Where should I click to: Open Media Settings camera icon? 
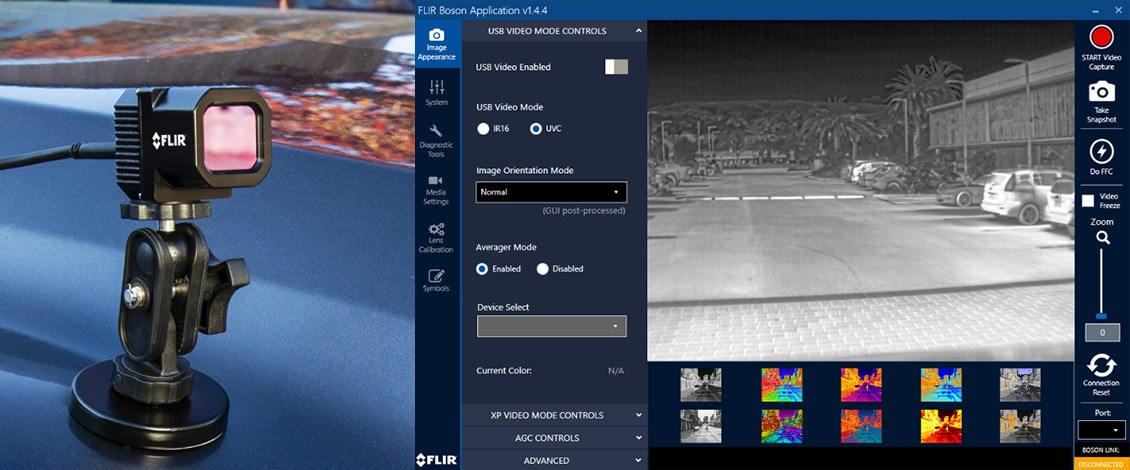(x=437, y=190)
